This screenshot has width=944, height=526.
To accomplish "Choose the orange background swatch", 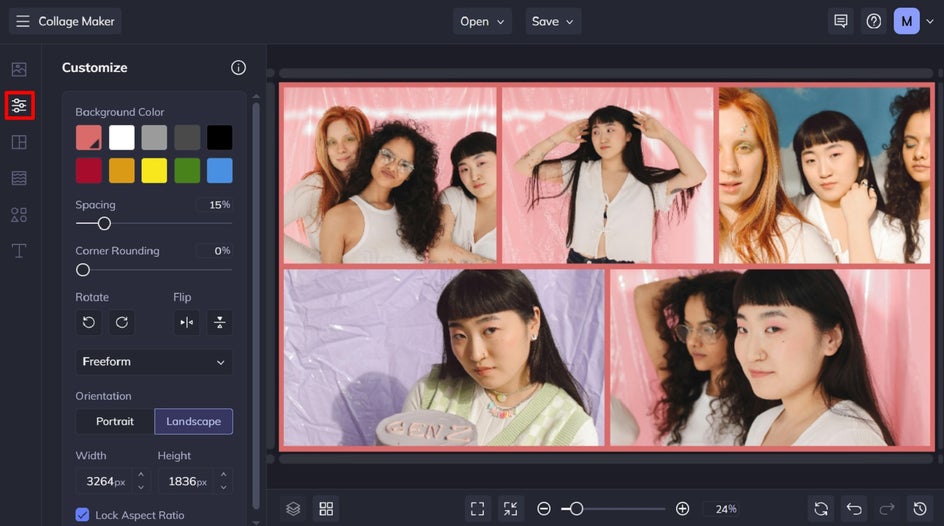I will pyautogui.click(x=122, y=170).
